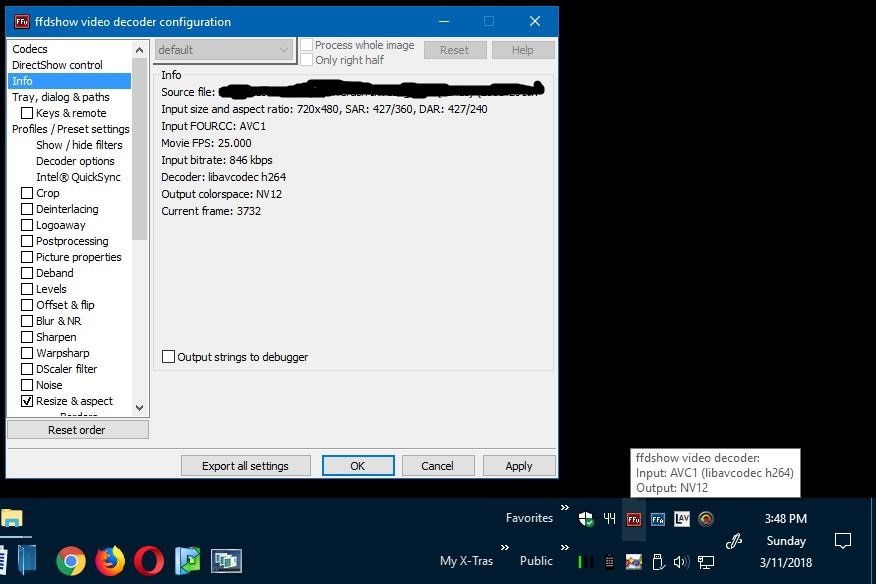Launch Firefox from the taskbar

click(110, 561)
